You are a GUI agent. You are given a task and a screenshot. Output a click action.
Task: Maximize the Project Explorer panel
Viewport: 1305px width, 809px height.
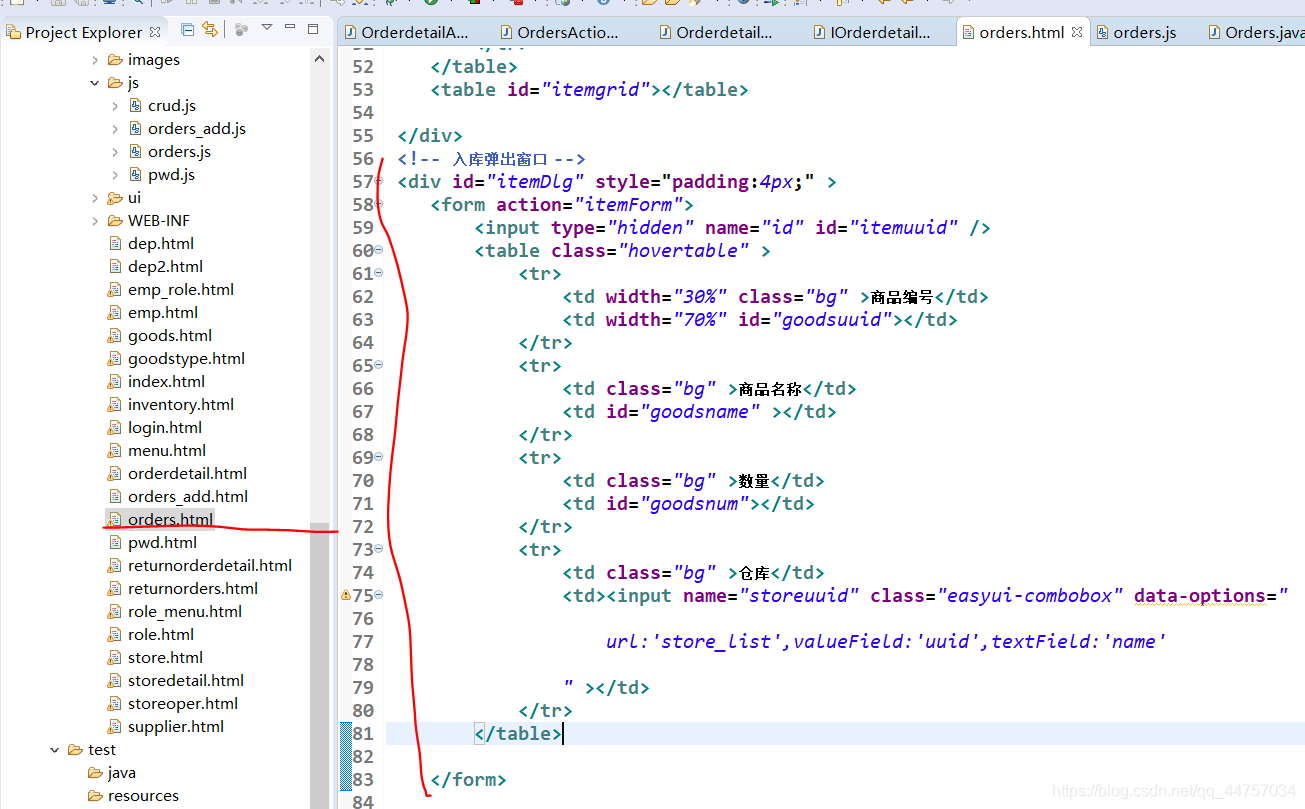coord(313,29)
